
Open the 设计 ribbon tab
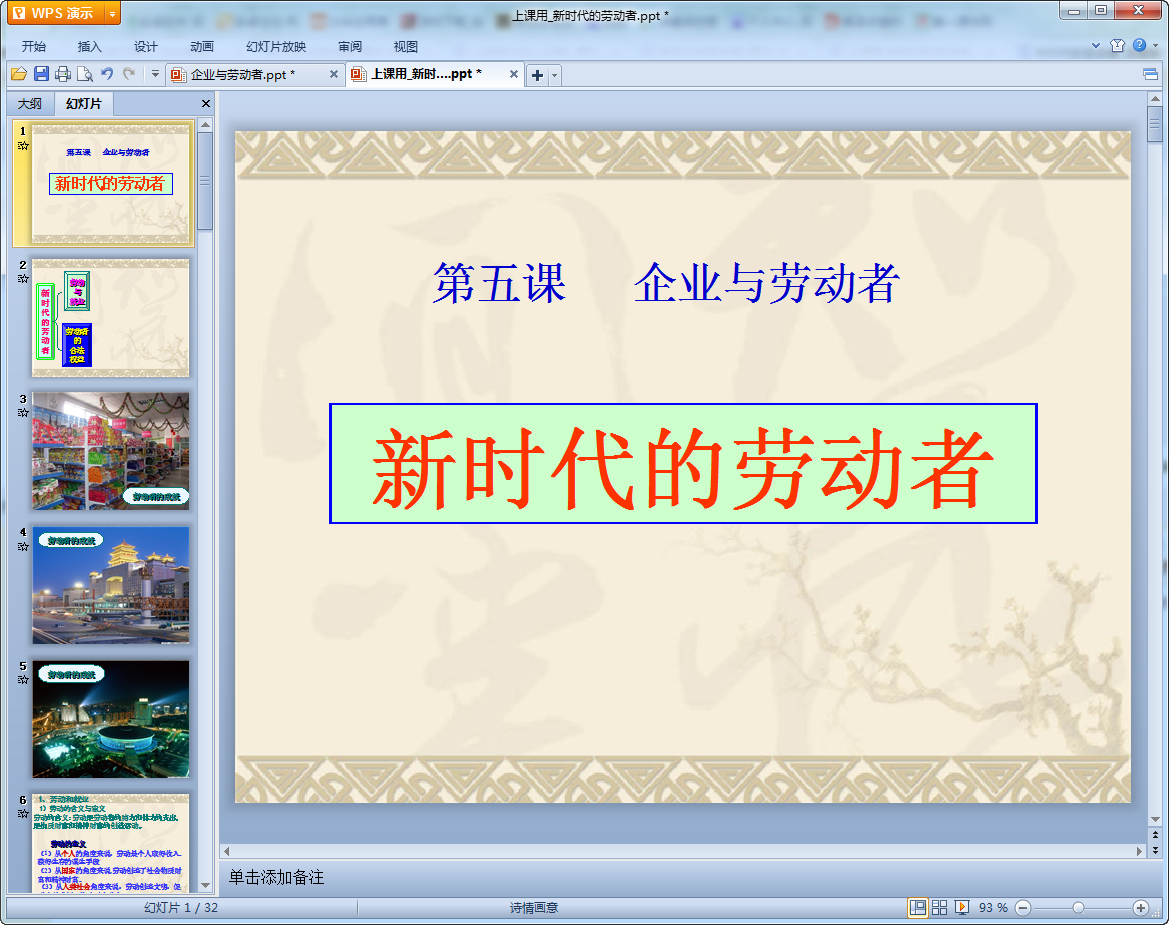[145, 46]
